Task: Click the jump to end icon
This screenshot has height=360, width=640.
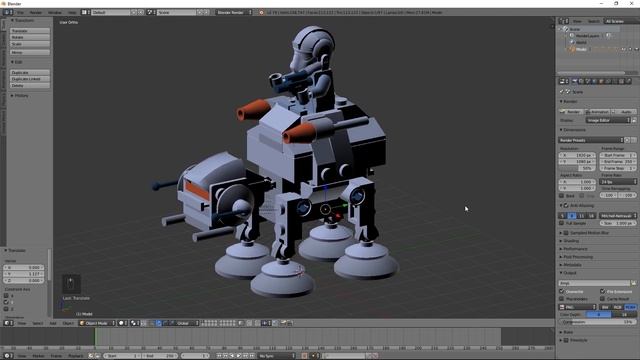Action: [x=252, y=356]
